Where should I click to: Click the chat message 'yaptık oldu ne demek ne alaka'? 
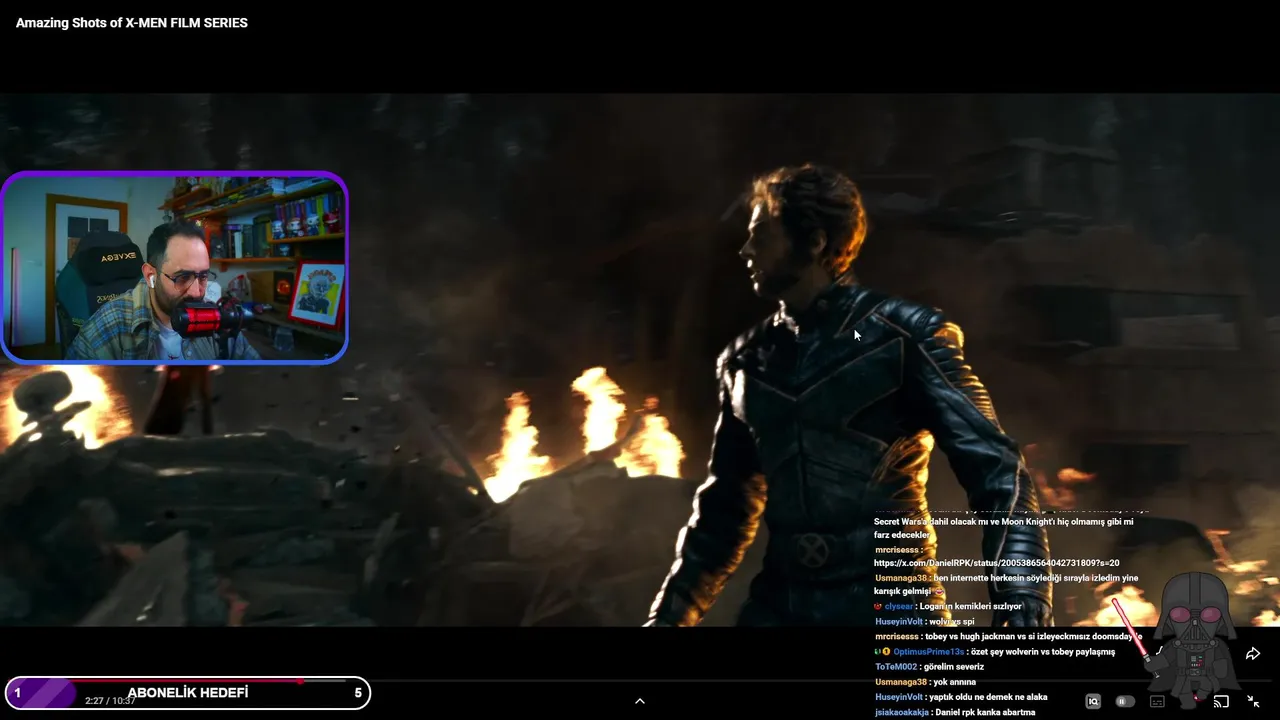[x=990, y=697]
